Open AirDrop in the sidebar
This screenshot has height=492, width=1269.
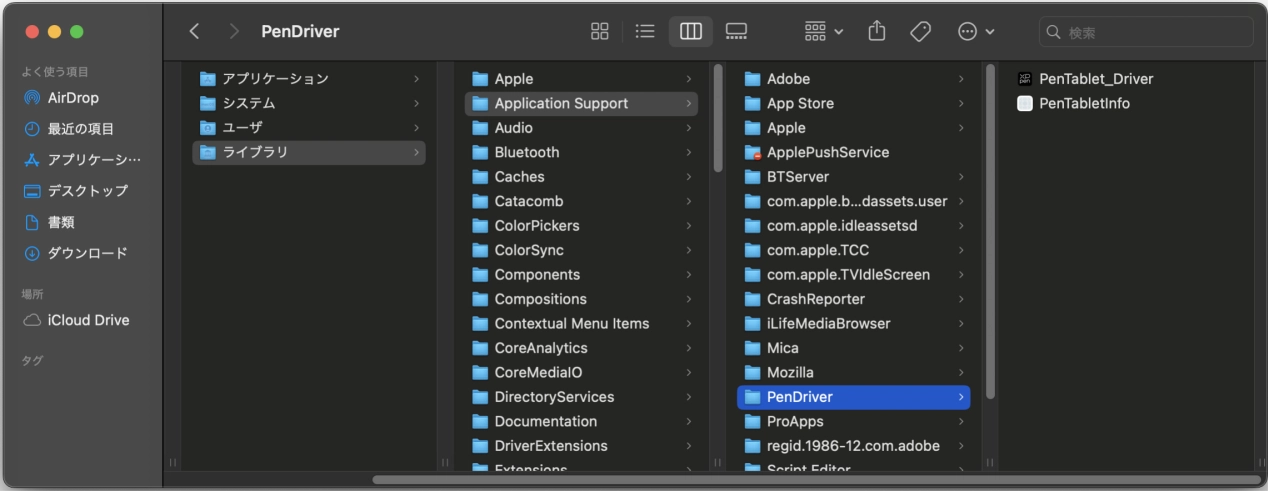73,98
